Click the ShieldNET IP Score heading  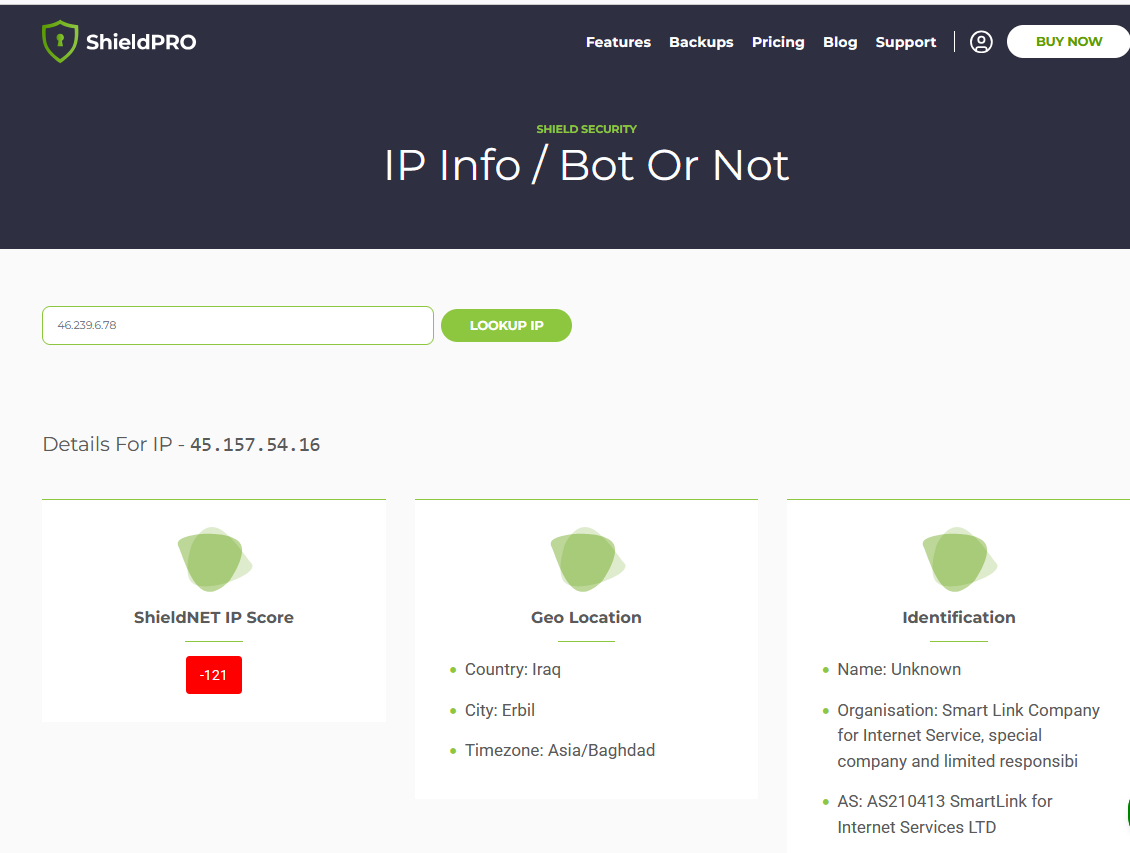(214, 617)
